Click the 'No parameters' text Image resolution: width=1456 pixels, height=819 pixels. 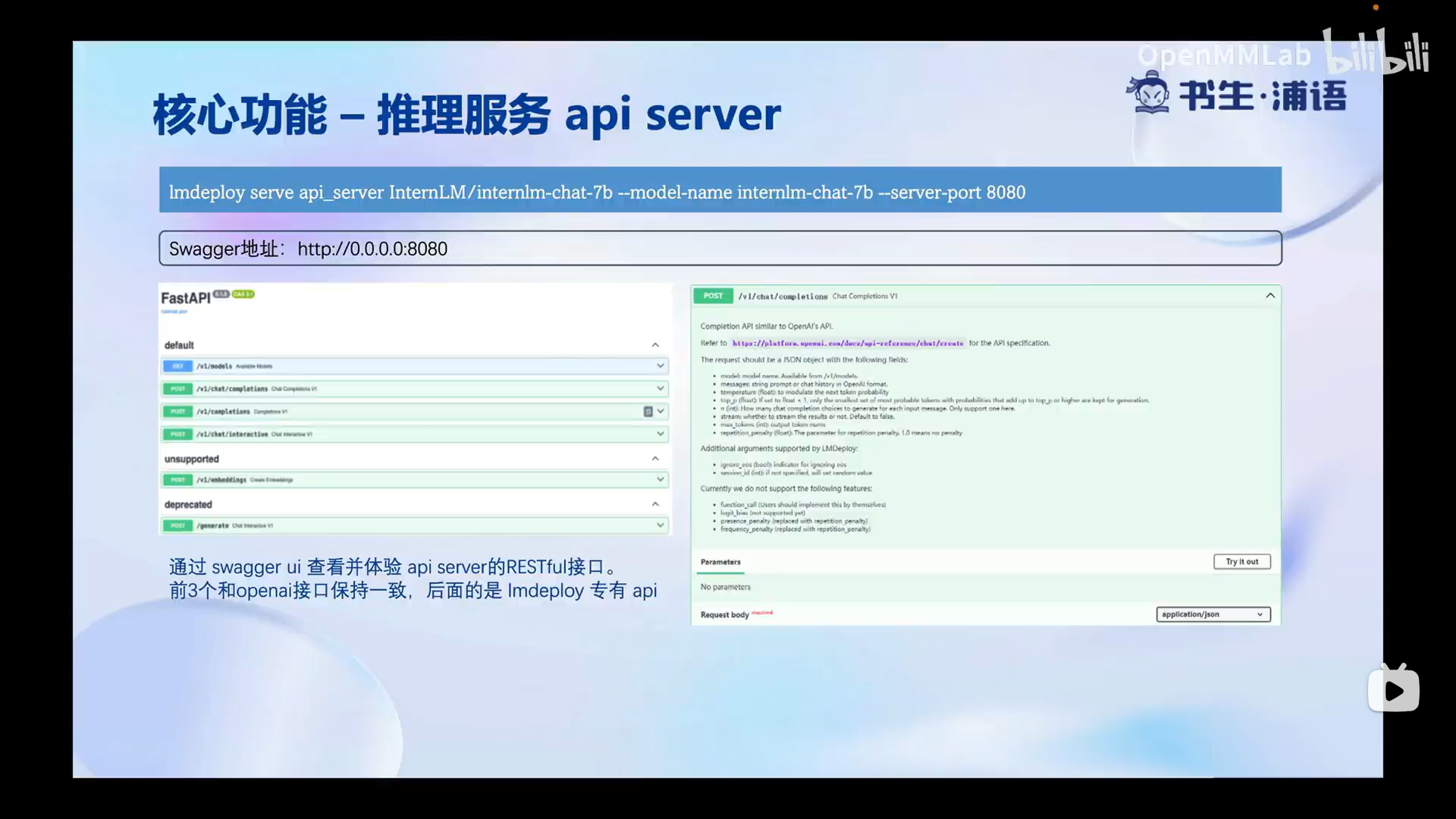726,587
